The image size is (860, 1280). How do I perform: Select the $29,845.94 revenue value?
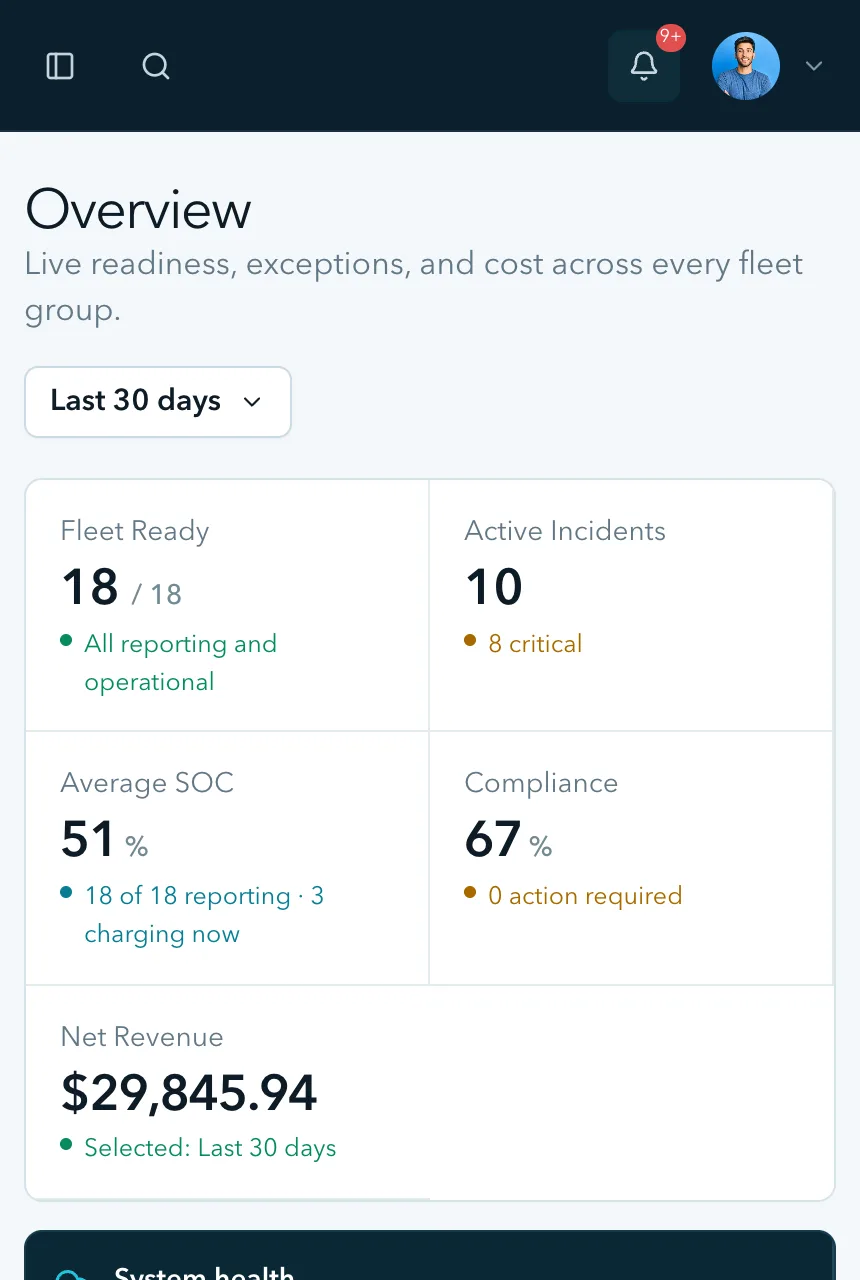[x=189, y=1093]
